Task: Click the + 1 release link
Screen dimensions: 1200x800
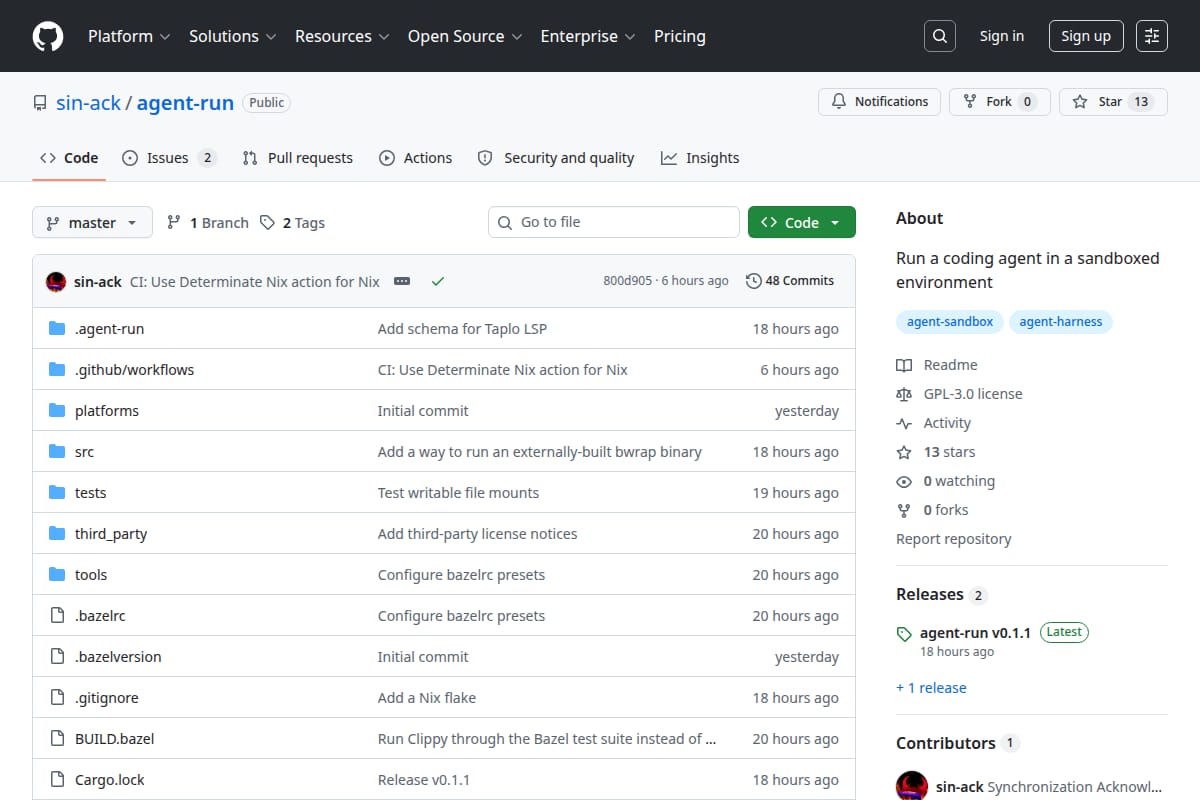Action: (x=931, y=688)
